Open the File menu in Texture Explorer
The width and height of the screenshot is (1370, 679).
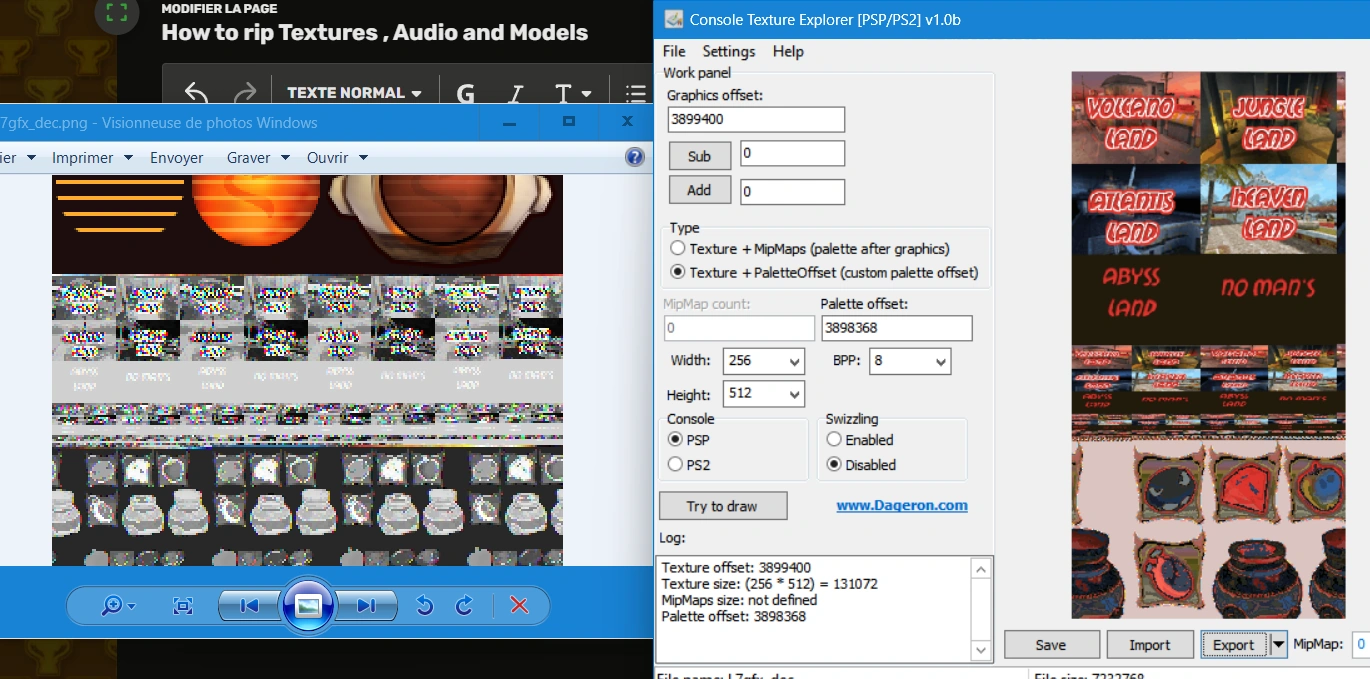pos(674,51)
